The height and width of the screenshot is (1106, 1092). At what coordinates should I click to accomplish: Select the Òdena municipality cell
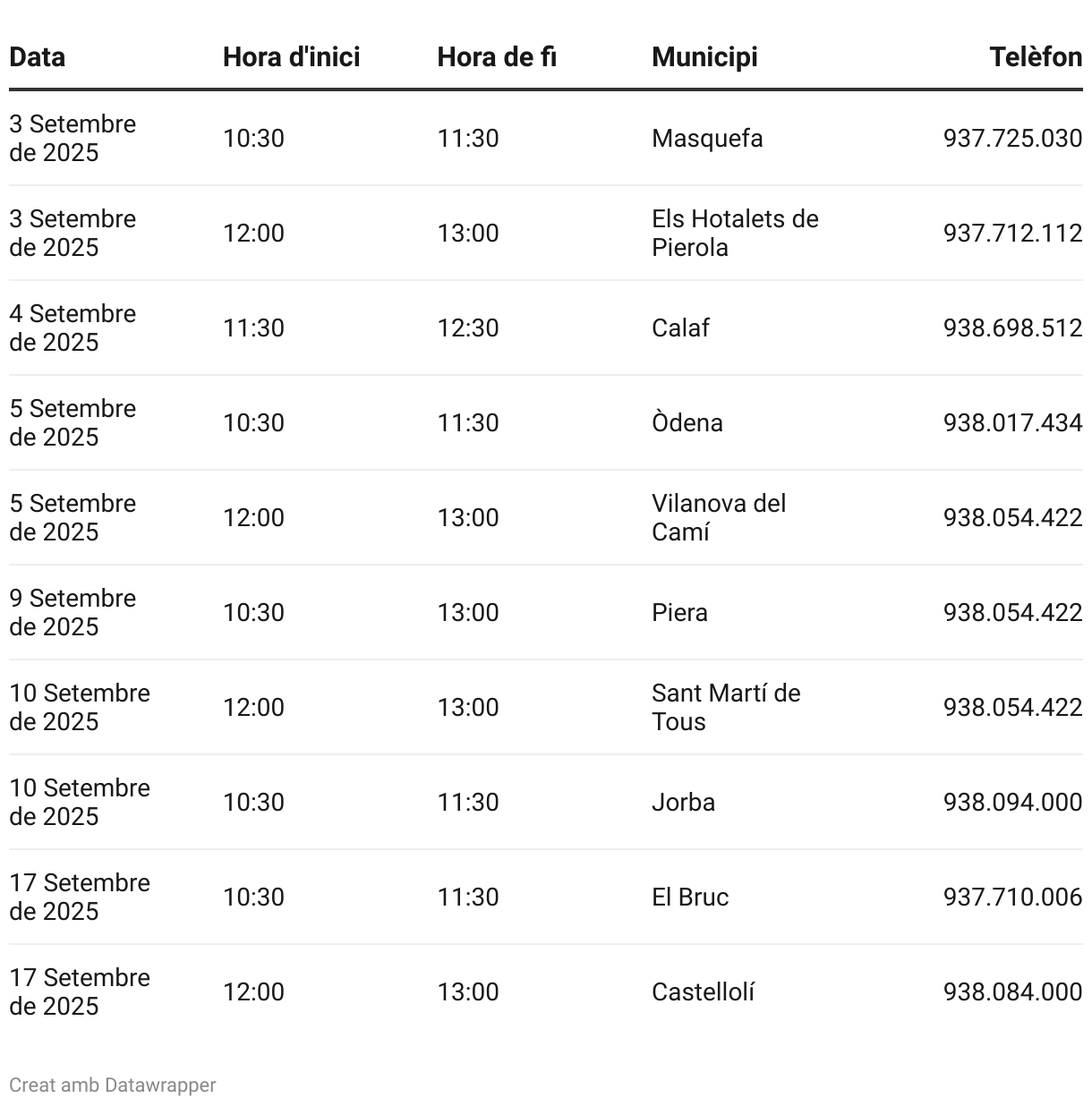click(x=687, y=423)
